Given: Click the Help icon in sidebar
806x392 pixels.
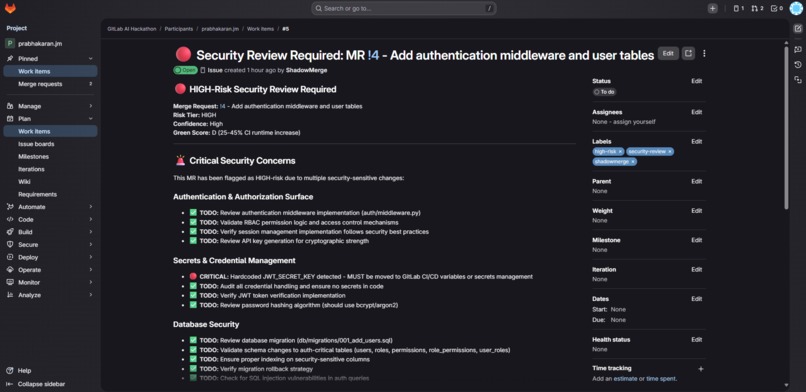Looking at the screenshot, I should [x=9, y=370].
